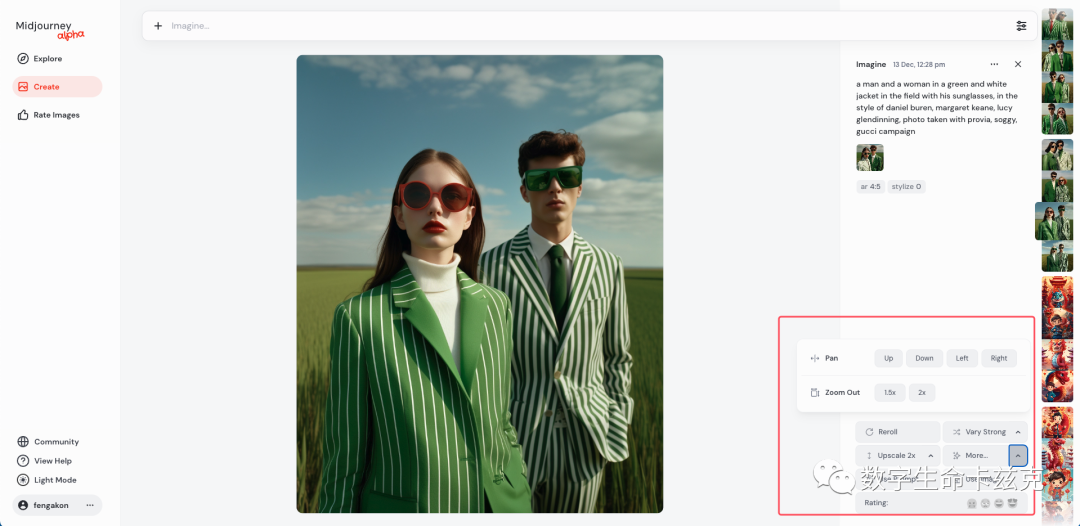Open the prompt settings sliders icon
This screenshot has width=1080, height=526.
1021,25
